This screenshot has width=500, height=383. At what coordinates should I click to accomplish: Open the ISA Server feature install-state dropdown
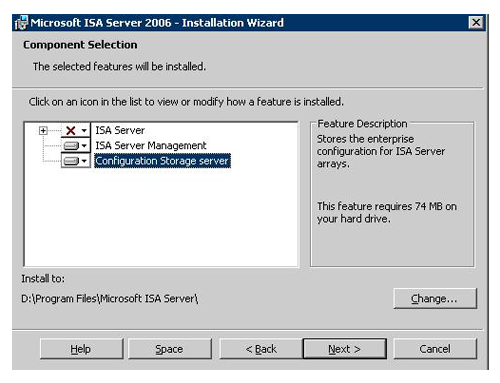(76, 130)
